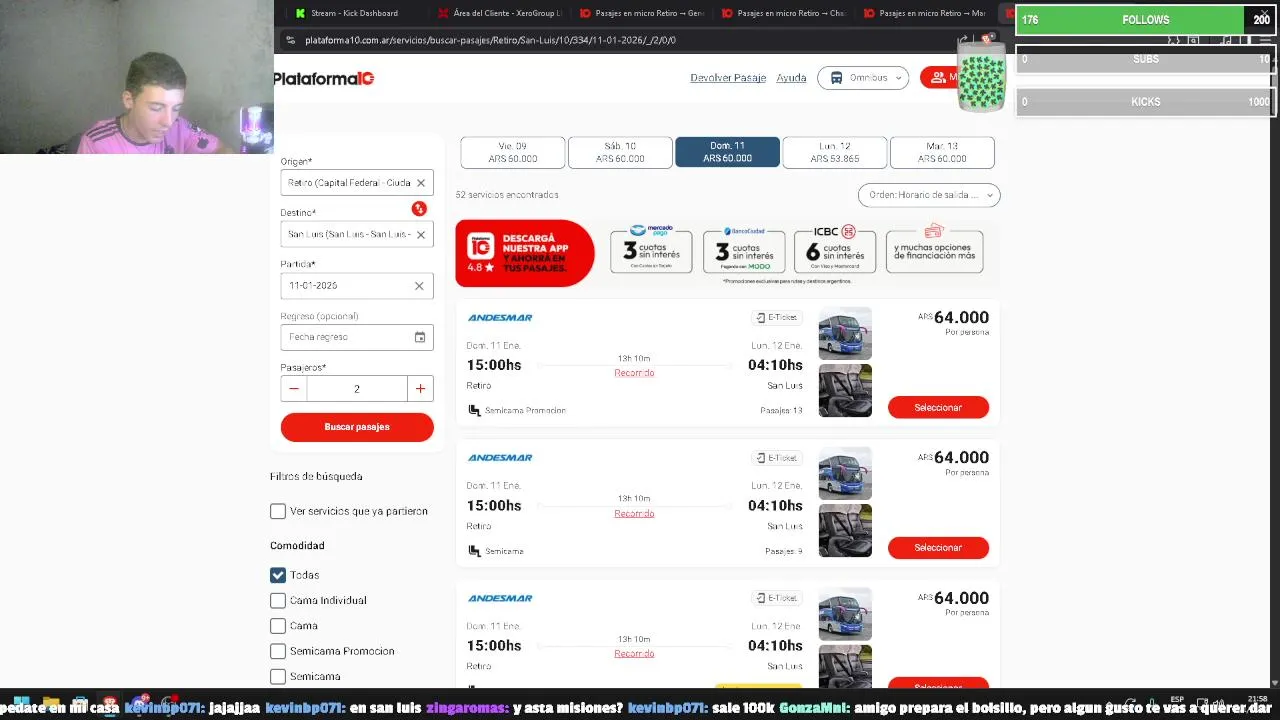1280x720 pixels.
Task: Check the Semicama Promocion filter
Action: (278, 651)
